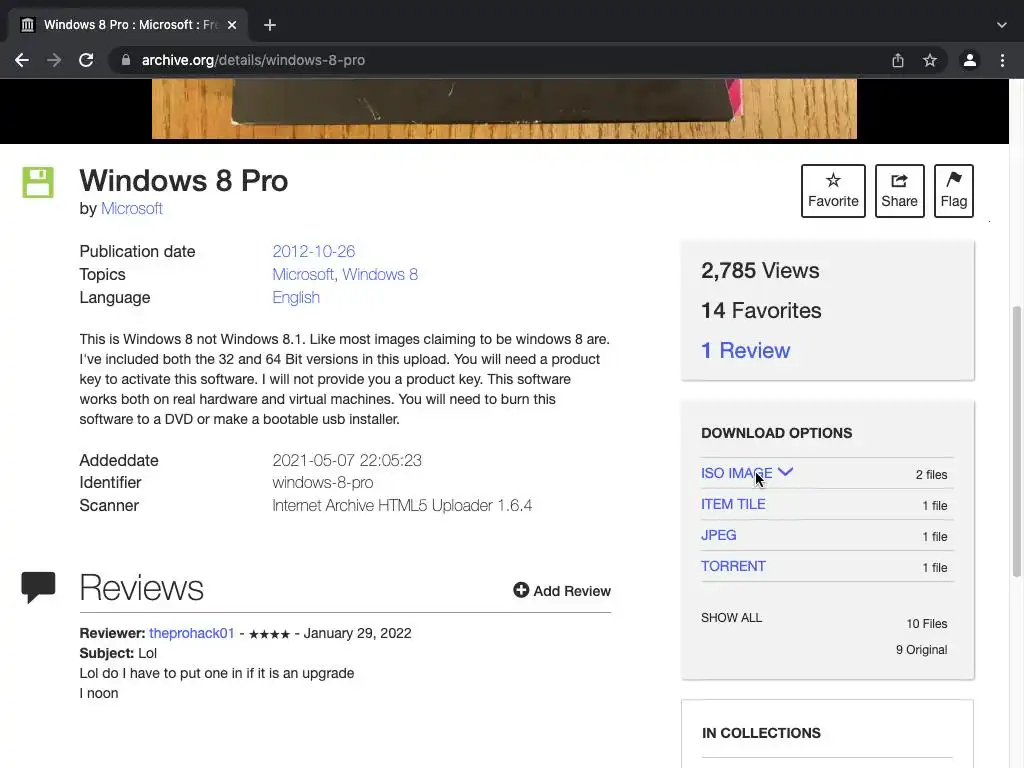Click the ISO IMAGE download link
Screen dimensions: 1024x768
coord(736,473)
